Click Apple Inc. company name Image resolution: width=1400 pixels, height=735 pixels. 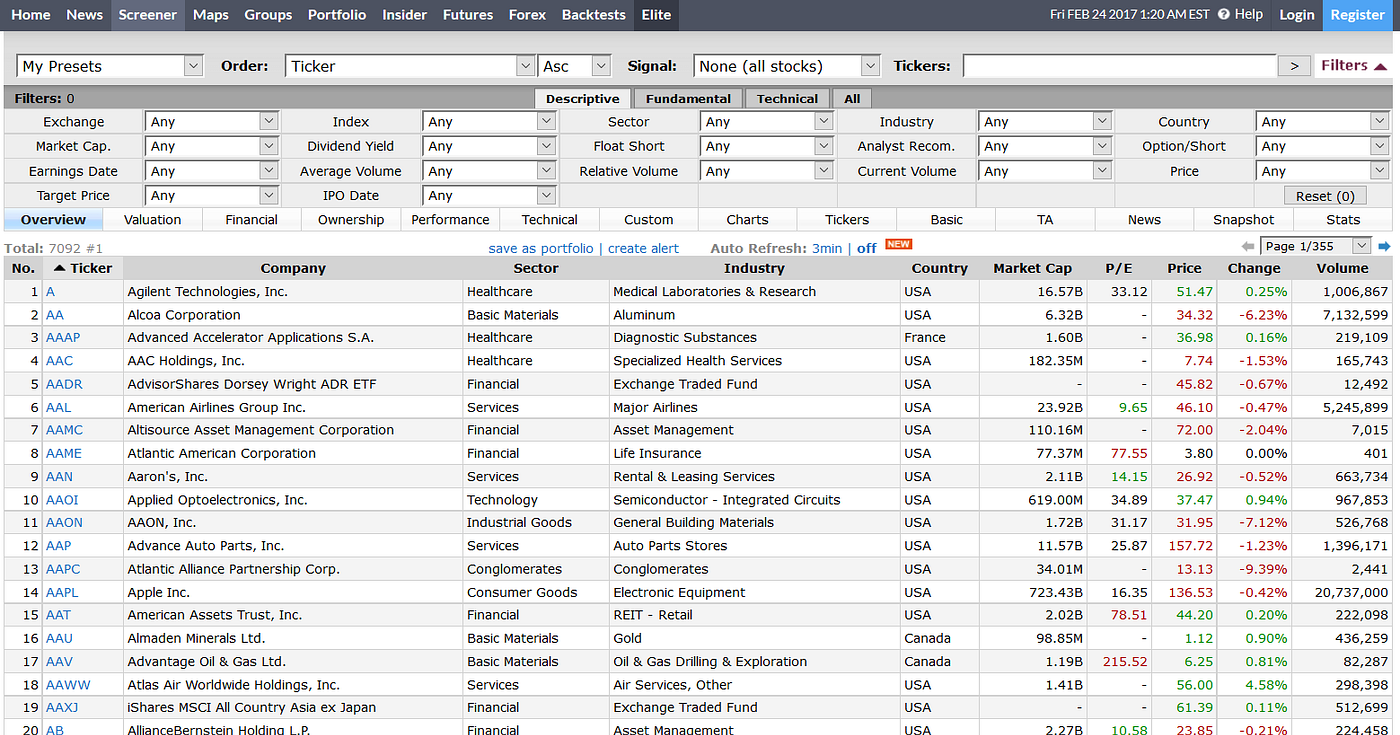click(x=159, y=592)
